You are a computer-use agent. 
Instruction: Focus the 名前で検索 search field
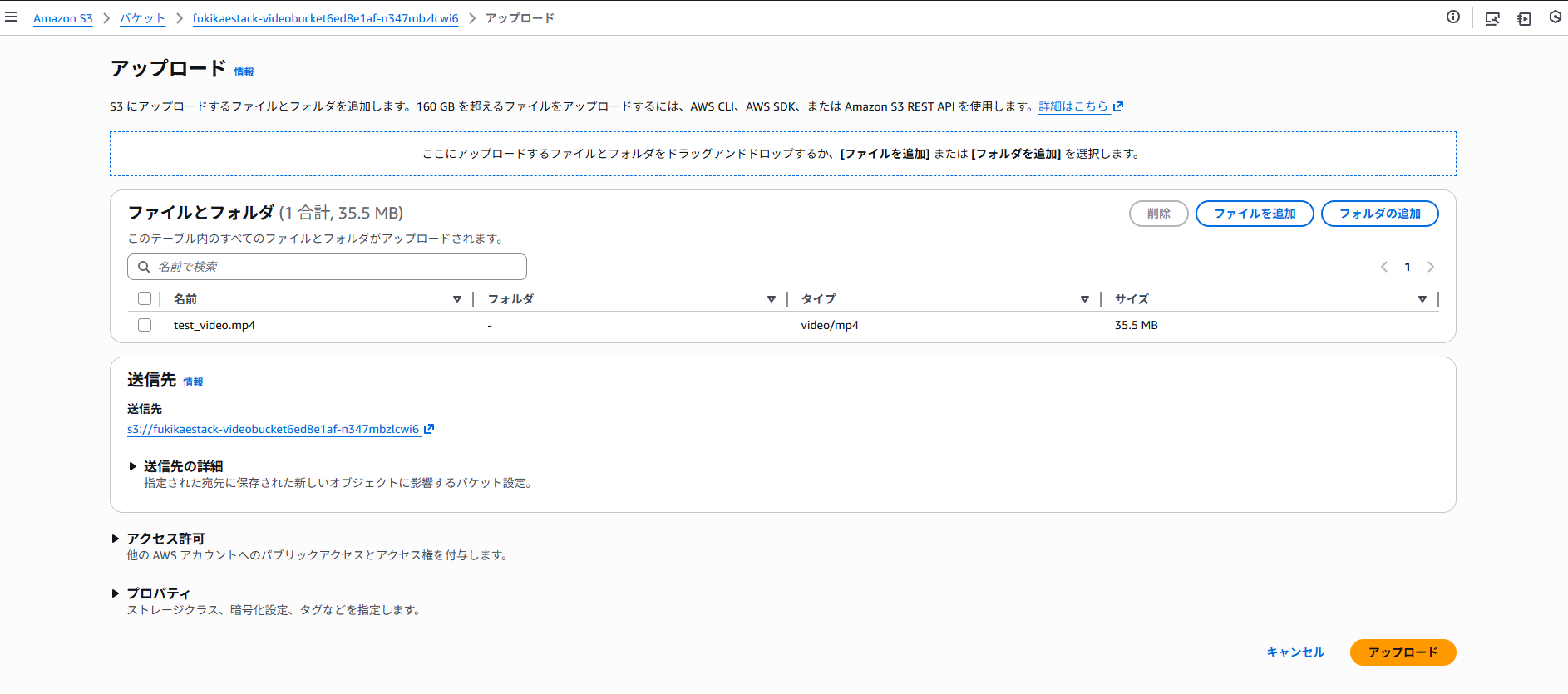[327, 267]
